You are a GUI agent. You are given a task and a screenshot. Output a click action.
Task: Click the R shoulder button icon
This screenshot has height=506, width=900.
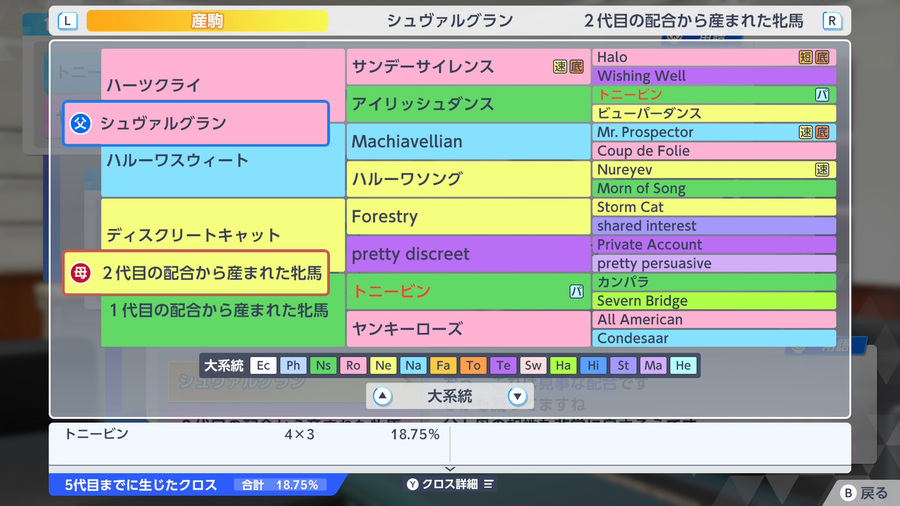point(832,21)
